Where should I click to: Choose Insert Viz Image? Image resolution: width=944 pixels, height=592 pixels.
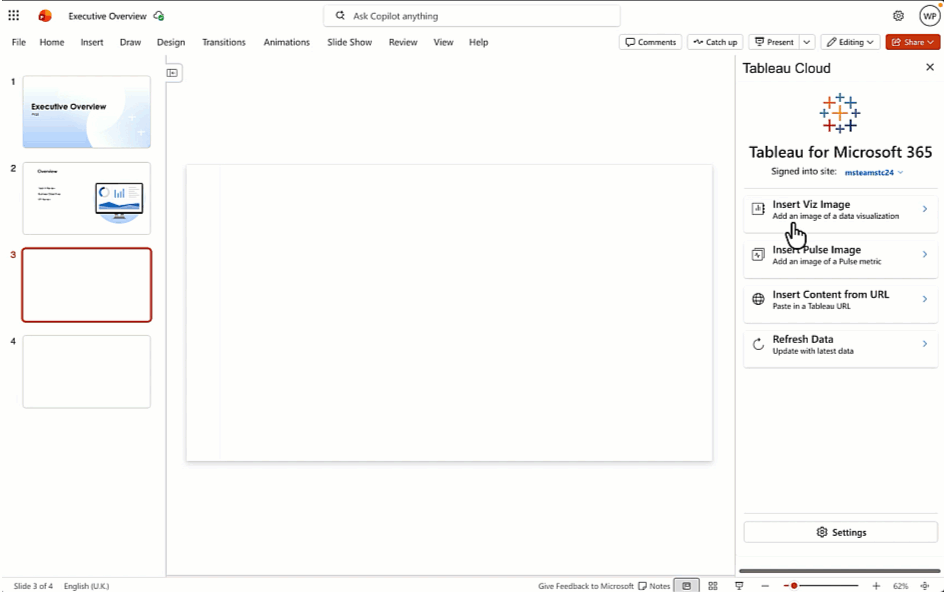(x=840, y=210)
